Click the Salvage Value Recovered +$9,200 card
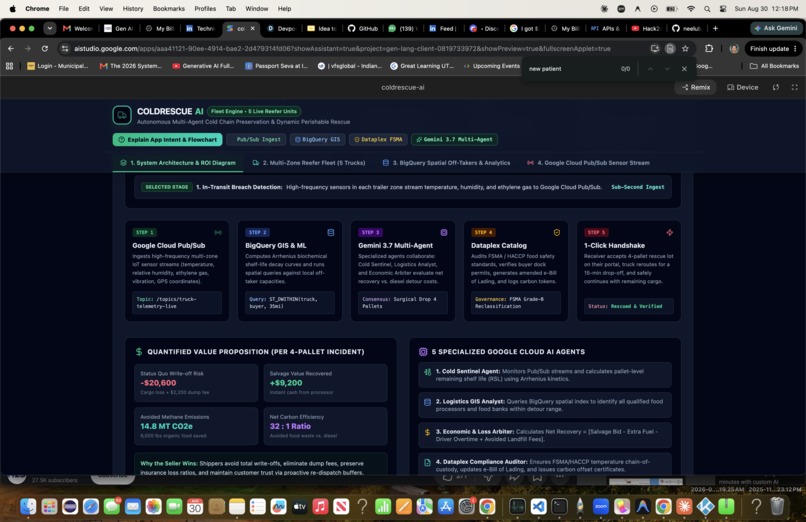The width and height of the screenshot is (806, 522). 325,383
